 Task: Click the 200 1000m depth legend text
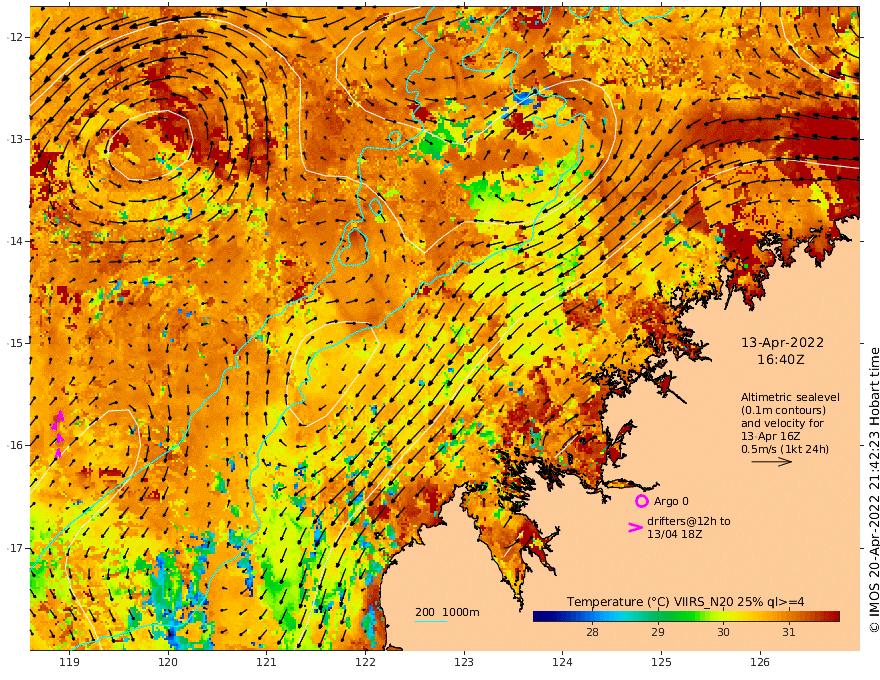point(447,612)
